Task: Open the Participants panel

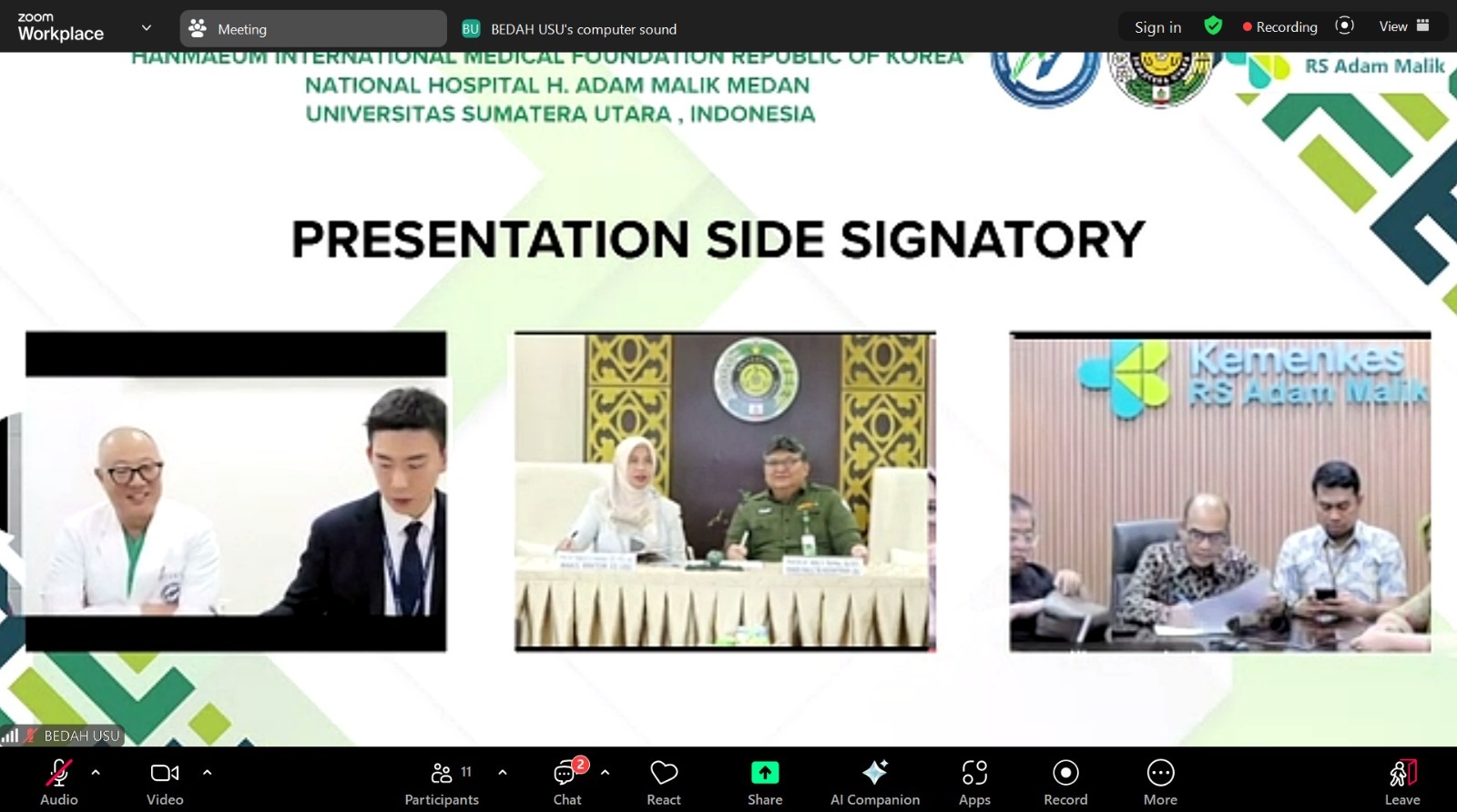Action: tap(442, 781)
